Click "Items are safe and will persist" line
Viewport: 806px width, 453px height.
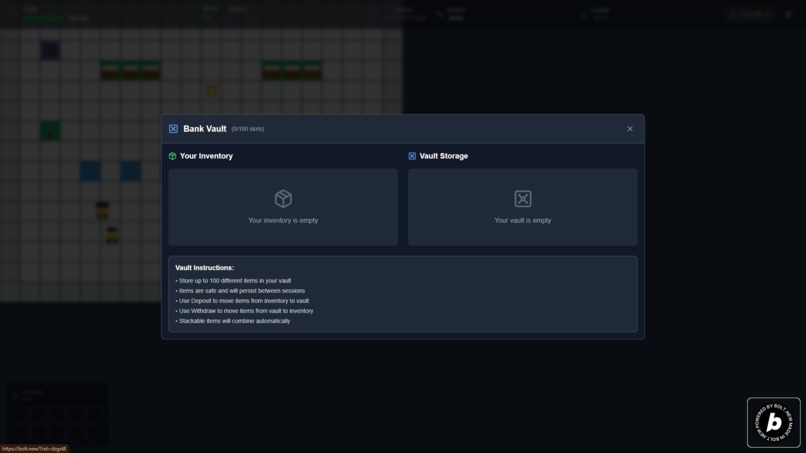(240, 291)
